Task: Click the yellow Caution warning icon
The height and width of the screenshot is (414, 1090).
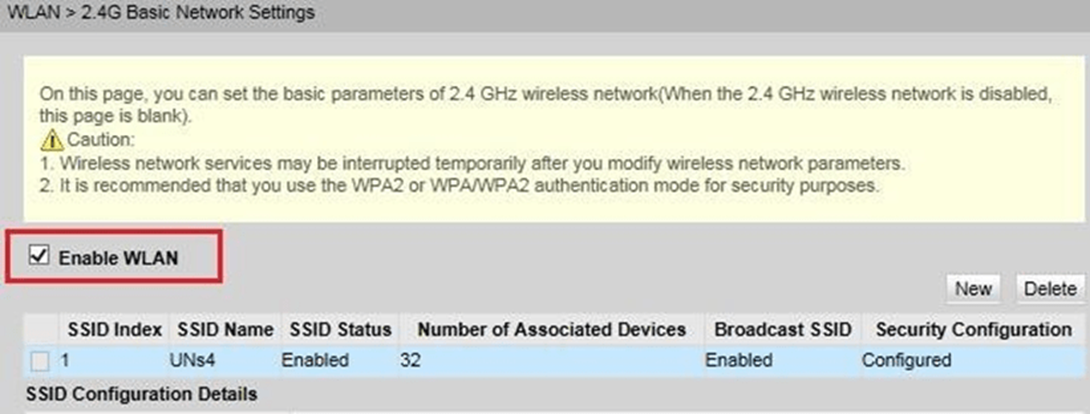Action: [x=51, y=140]
